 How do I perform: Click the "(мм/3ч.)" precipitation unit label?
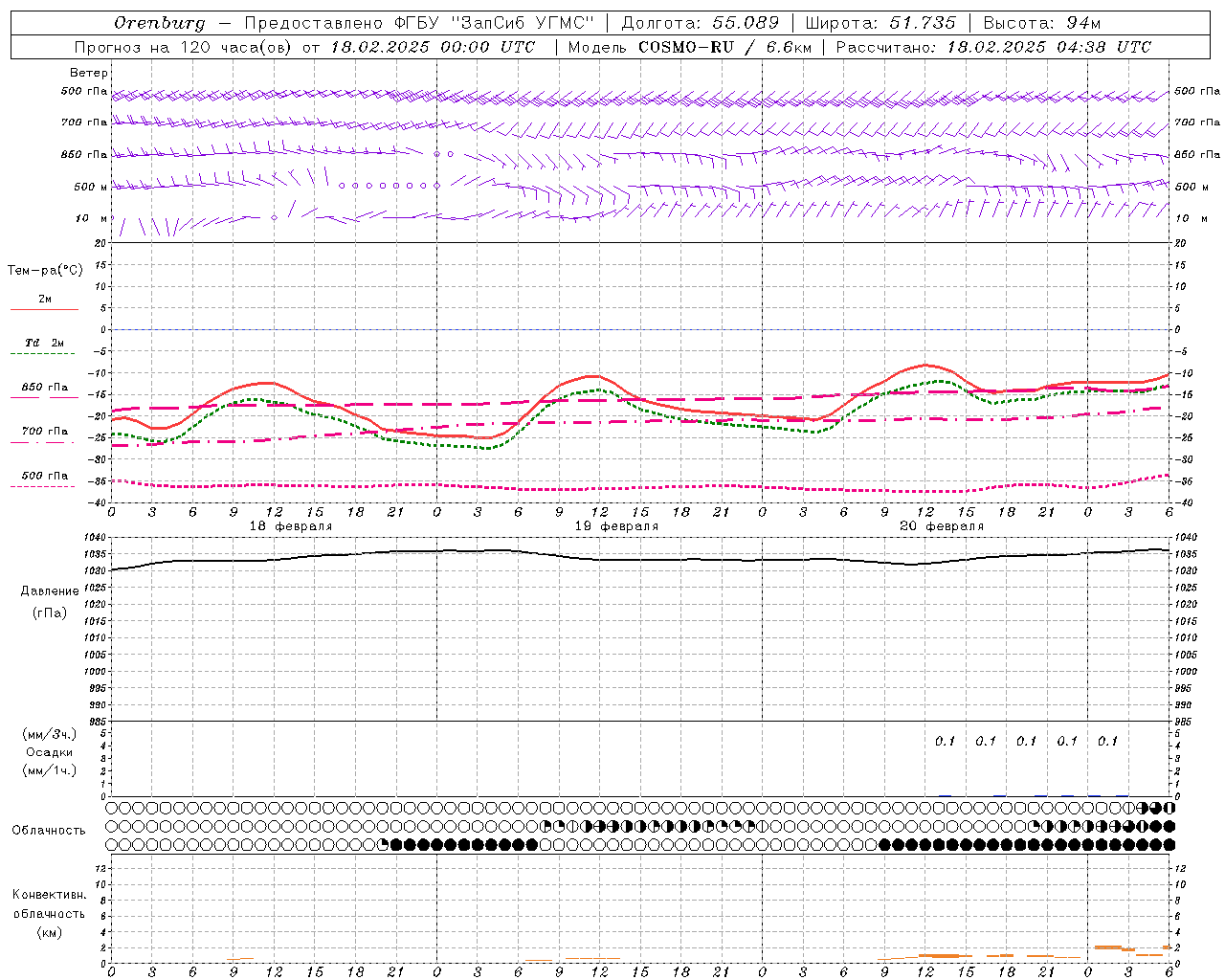click(50, 734)
